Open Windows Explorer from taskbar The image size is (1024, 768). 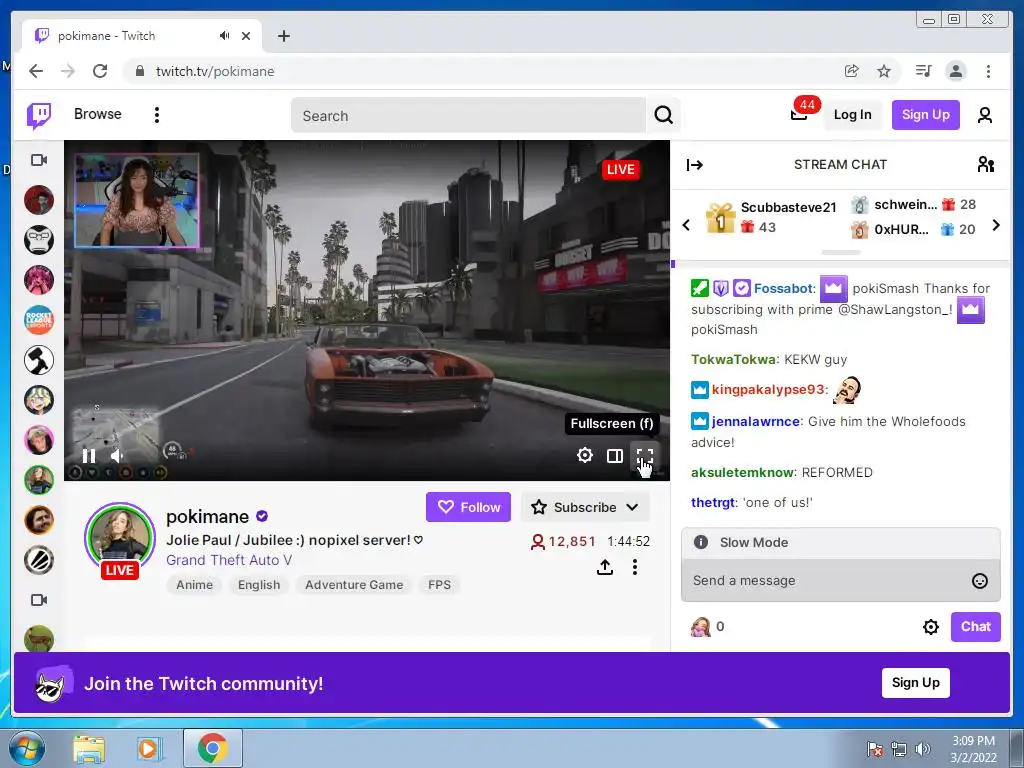point(89,748)
